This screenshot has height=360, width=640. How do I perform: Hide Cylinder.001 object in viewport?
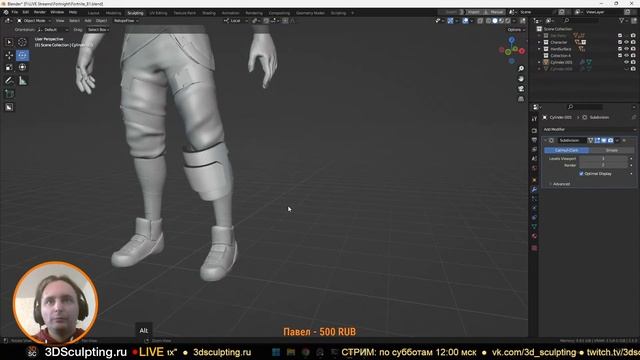tap(627, 62)
